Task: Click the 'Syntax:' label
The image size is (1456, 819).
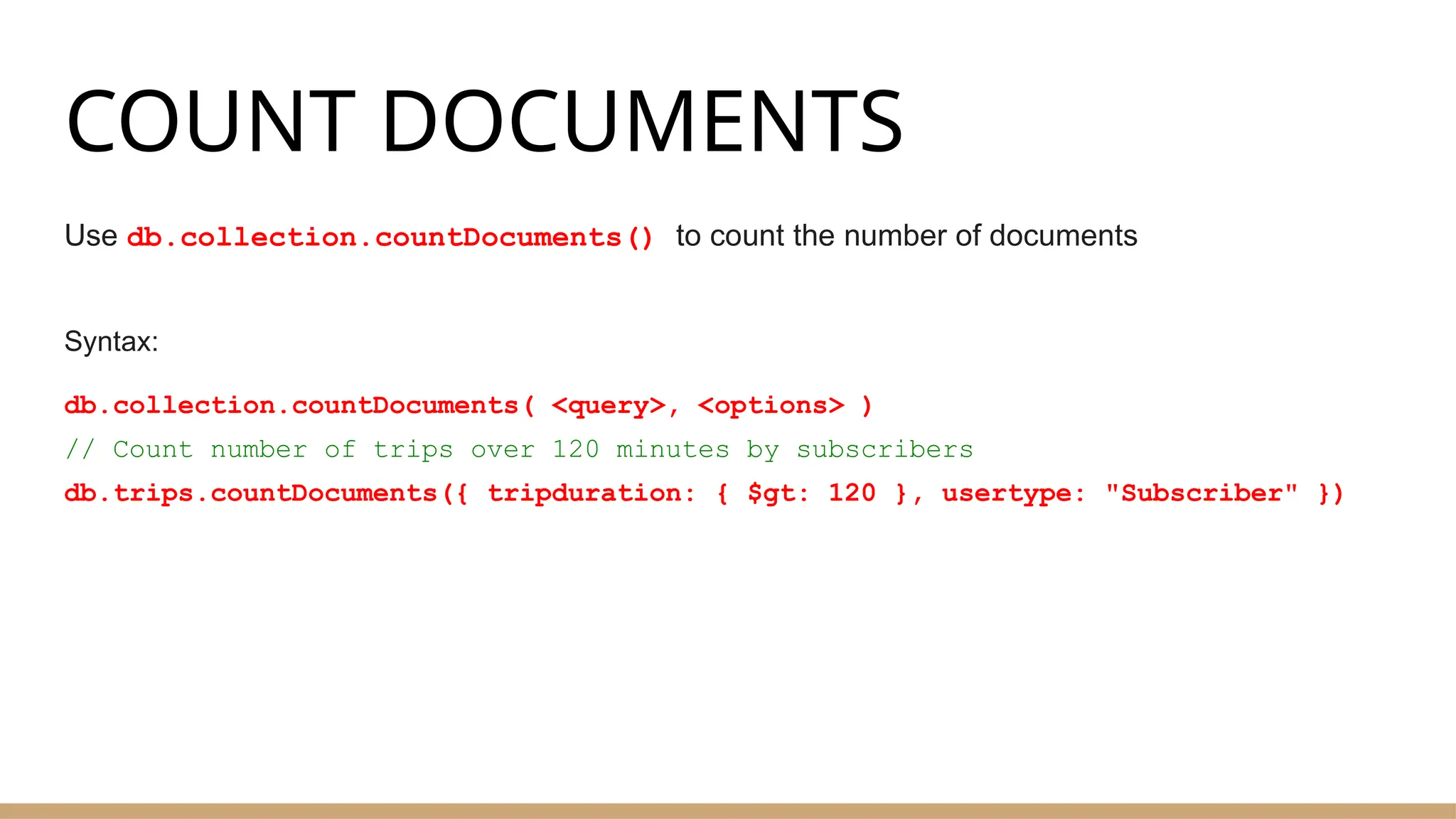Action: click(111, 342)
